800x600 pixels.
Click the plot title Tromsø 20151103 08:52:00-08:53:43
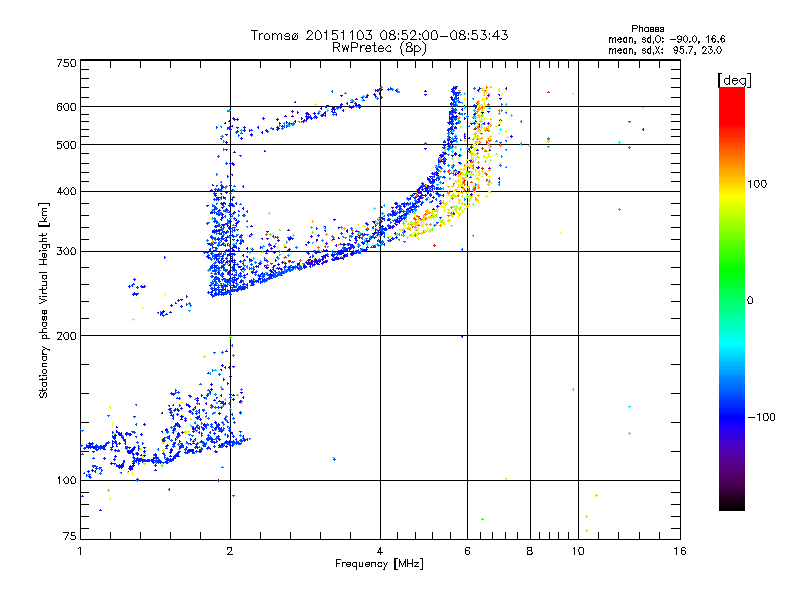coord(379,35)
